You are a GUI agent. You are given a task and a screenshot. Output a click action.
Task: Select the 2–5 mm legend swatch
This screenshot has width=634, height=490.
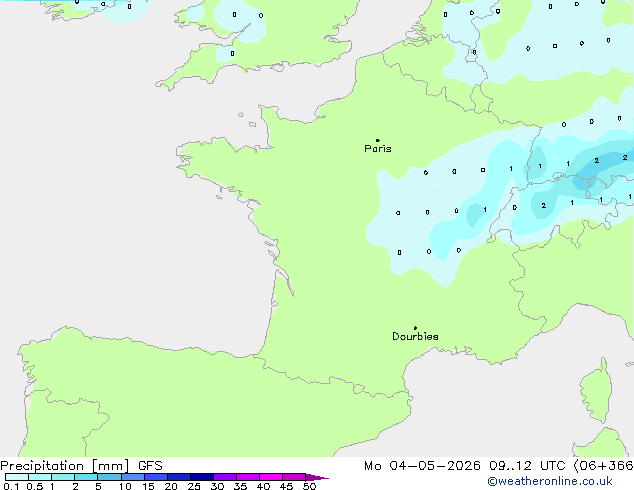(86, 477)
